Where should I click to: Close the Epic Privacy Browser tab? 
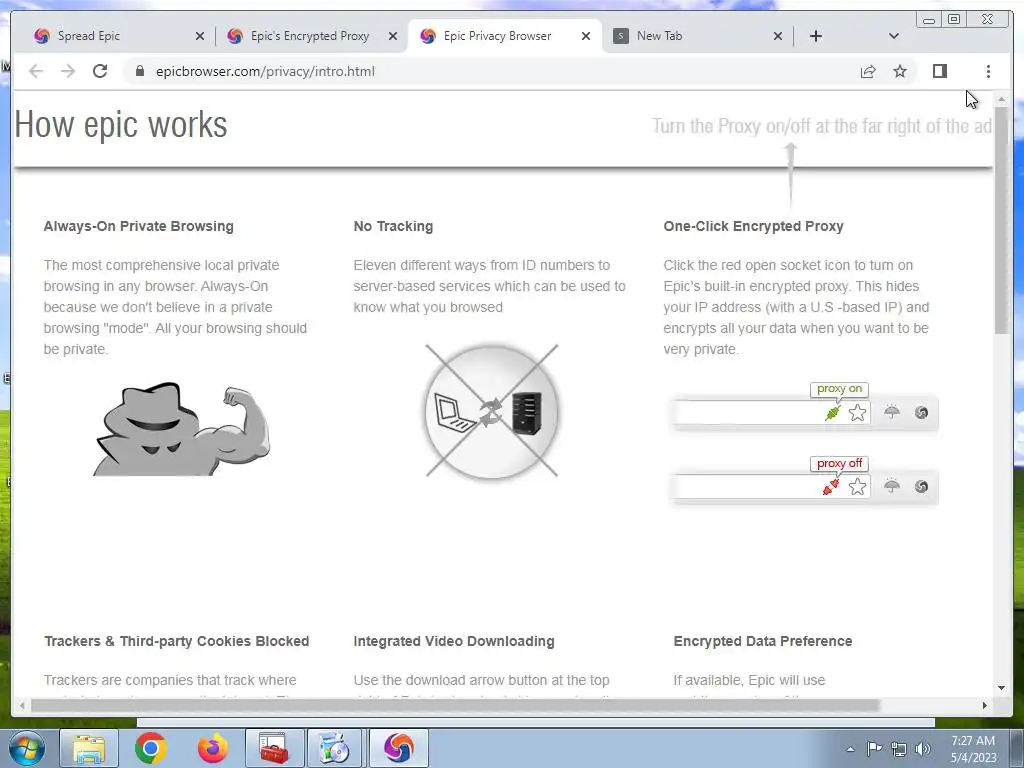[586, 36]
